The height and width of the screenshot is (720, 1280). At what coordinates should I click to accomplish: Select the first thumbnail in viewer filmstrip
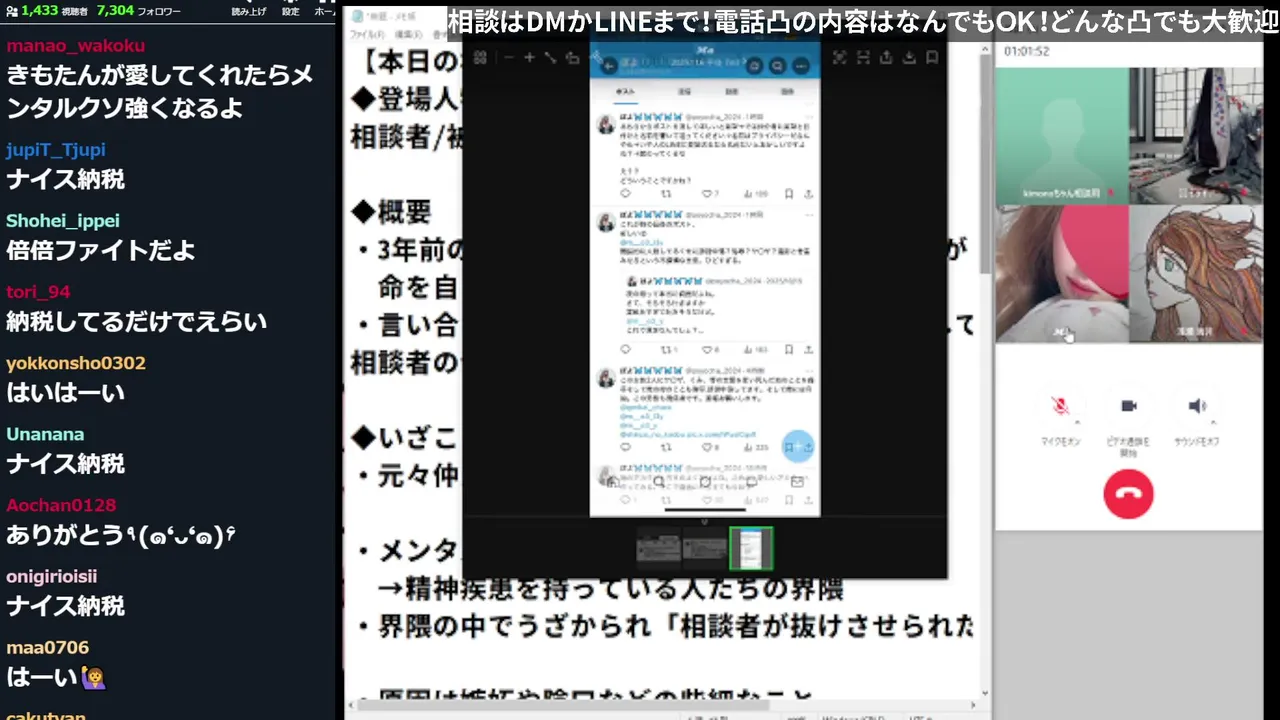[x=659, y=548]
